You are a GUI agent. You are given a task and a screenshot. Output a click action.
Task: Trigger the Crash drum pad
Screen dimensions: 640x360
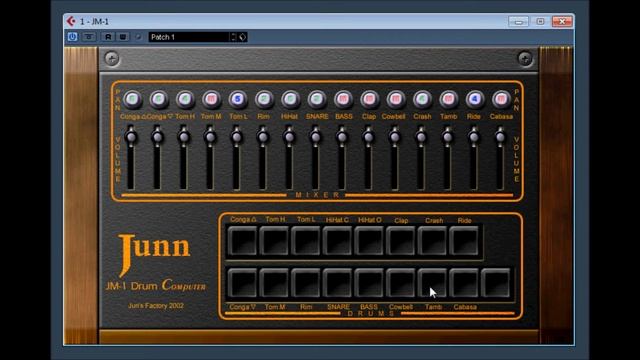click(432, 241)
